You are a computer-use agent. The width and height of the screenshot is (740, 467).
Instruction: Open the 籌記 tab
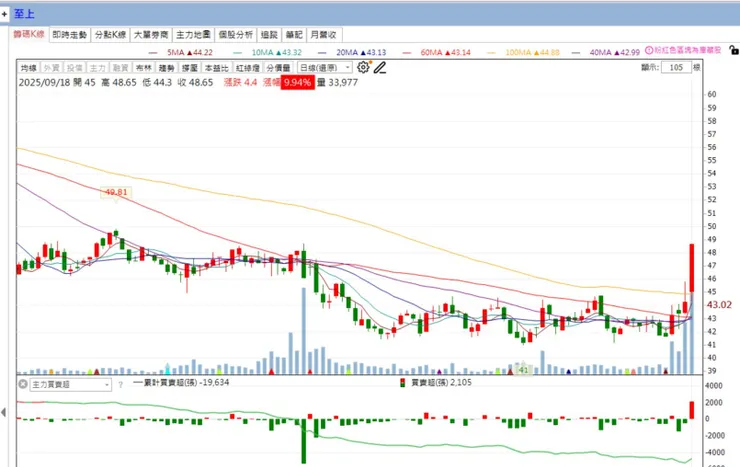[x=294, y=35]
